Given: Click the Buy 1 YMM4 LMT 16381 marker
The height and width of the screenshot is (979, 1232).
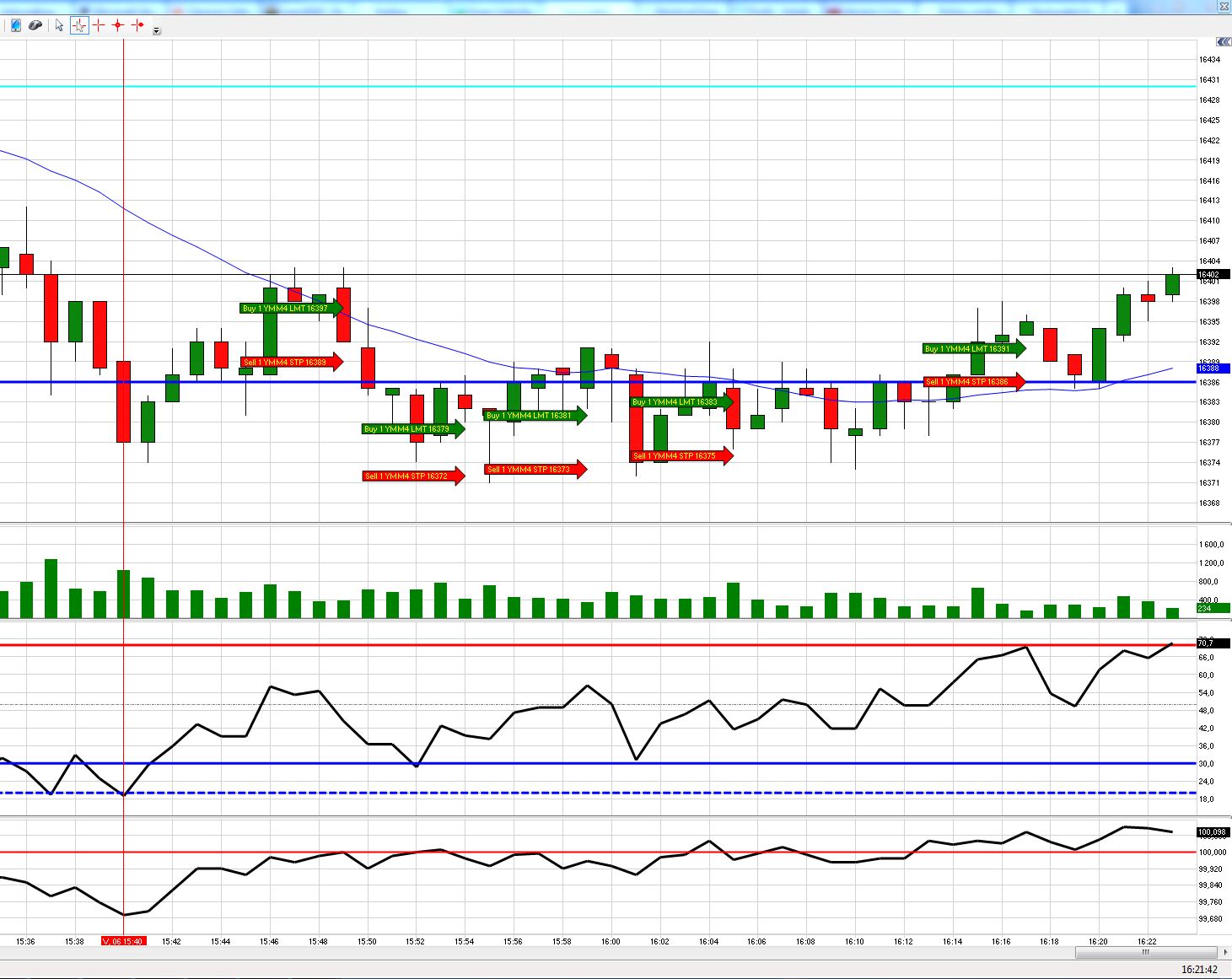Looking at the screenshot, I should point(535,416).
